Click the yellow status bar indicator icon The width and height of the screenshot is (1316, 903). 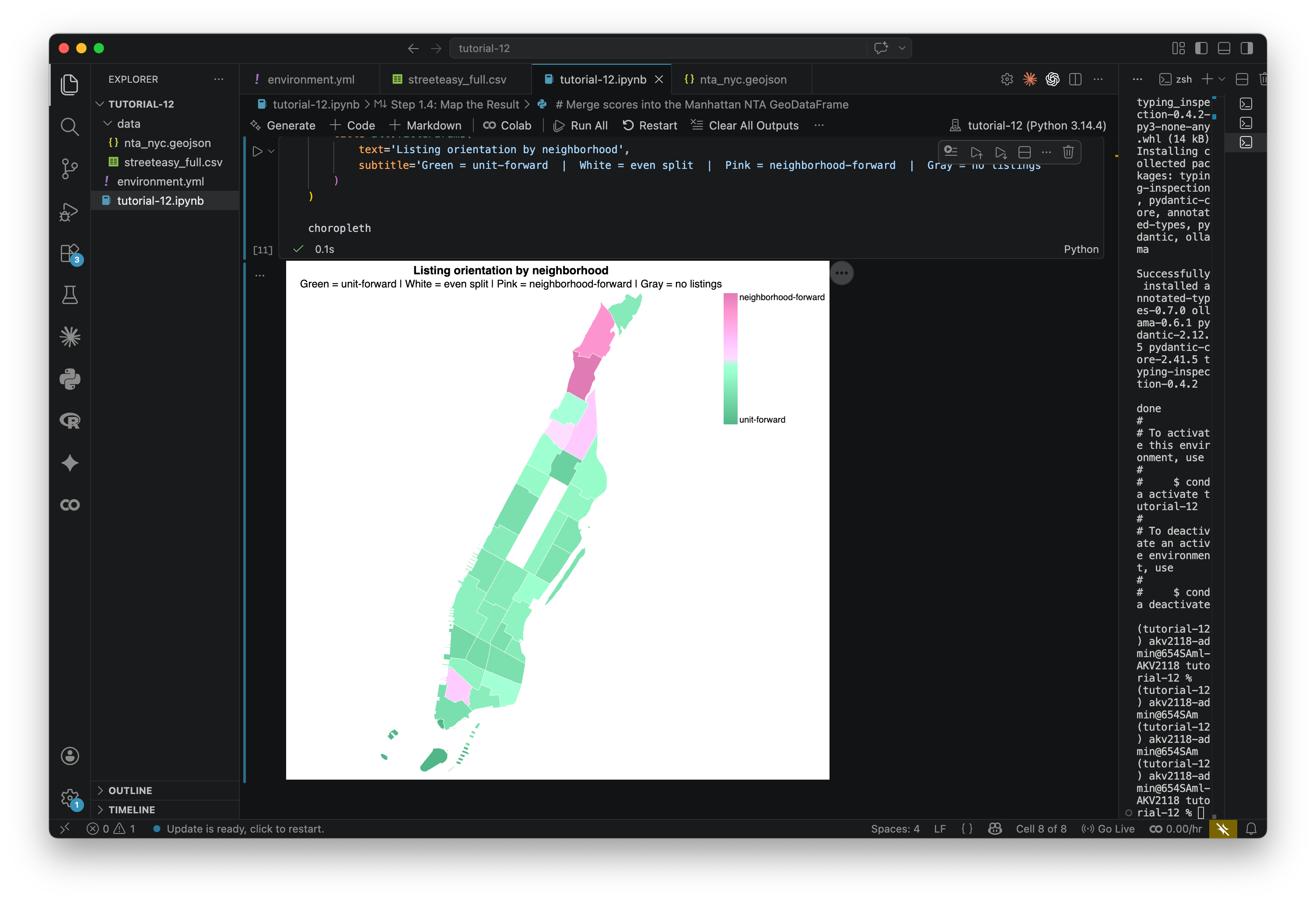(x=1223, y=829)
